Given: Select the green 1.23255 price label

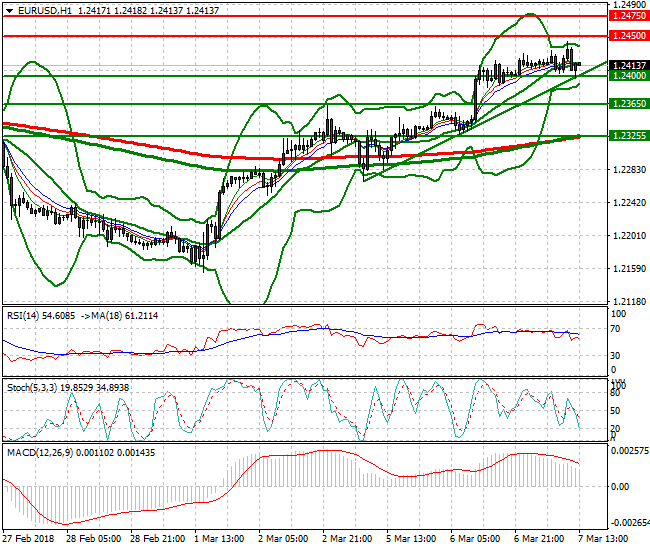Looking at the screenshot, I should [628, 136].
